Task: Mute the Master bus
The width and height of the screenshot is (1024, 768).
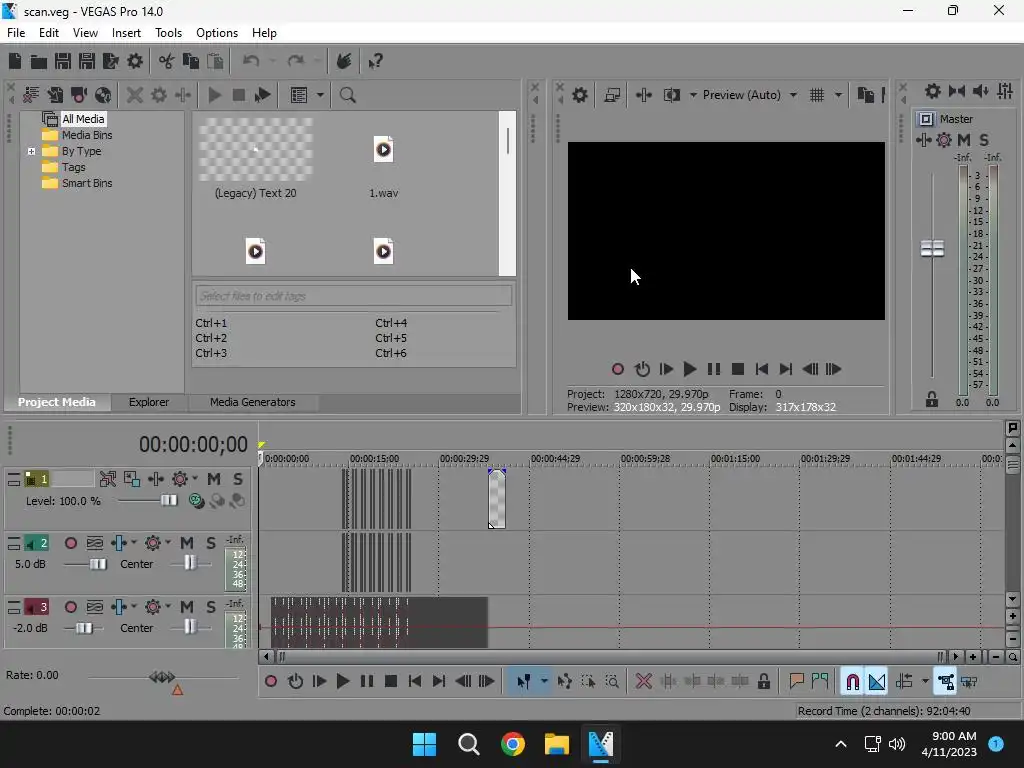Action: (963, 140)
